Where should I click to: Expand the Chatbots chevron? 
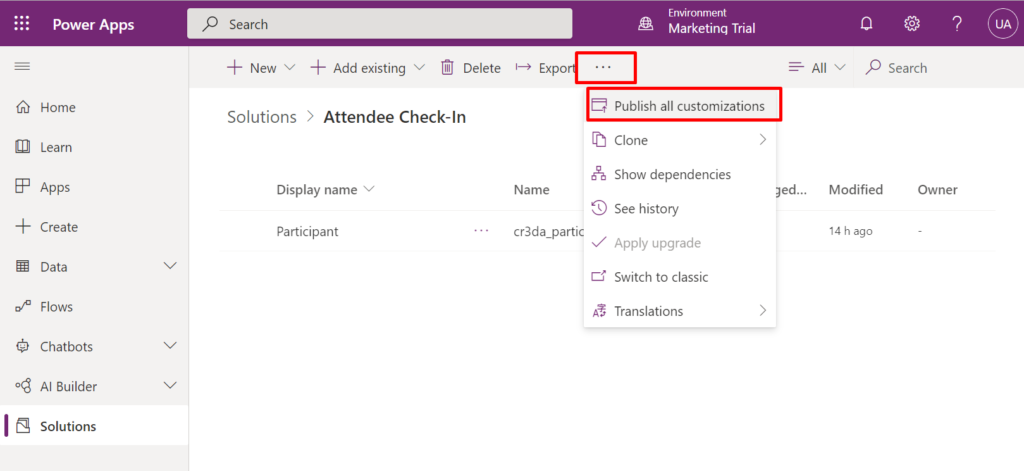(x=170, y=346)
